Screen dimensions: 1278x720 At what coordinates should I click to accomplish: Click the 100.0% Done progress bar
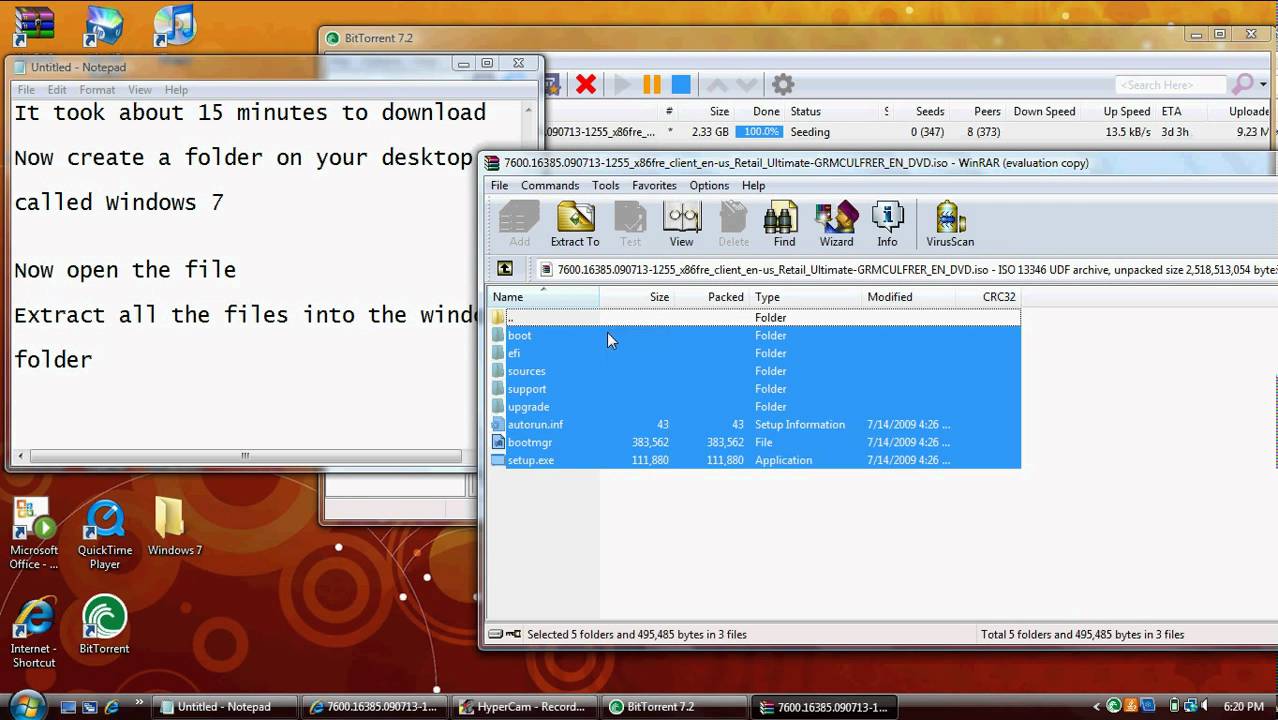[760, 132]
